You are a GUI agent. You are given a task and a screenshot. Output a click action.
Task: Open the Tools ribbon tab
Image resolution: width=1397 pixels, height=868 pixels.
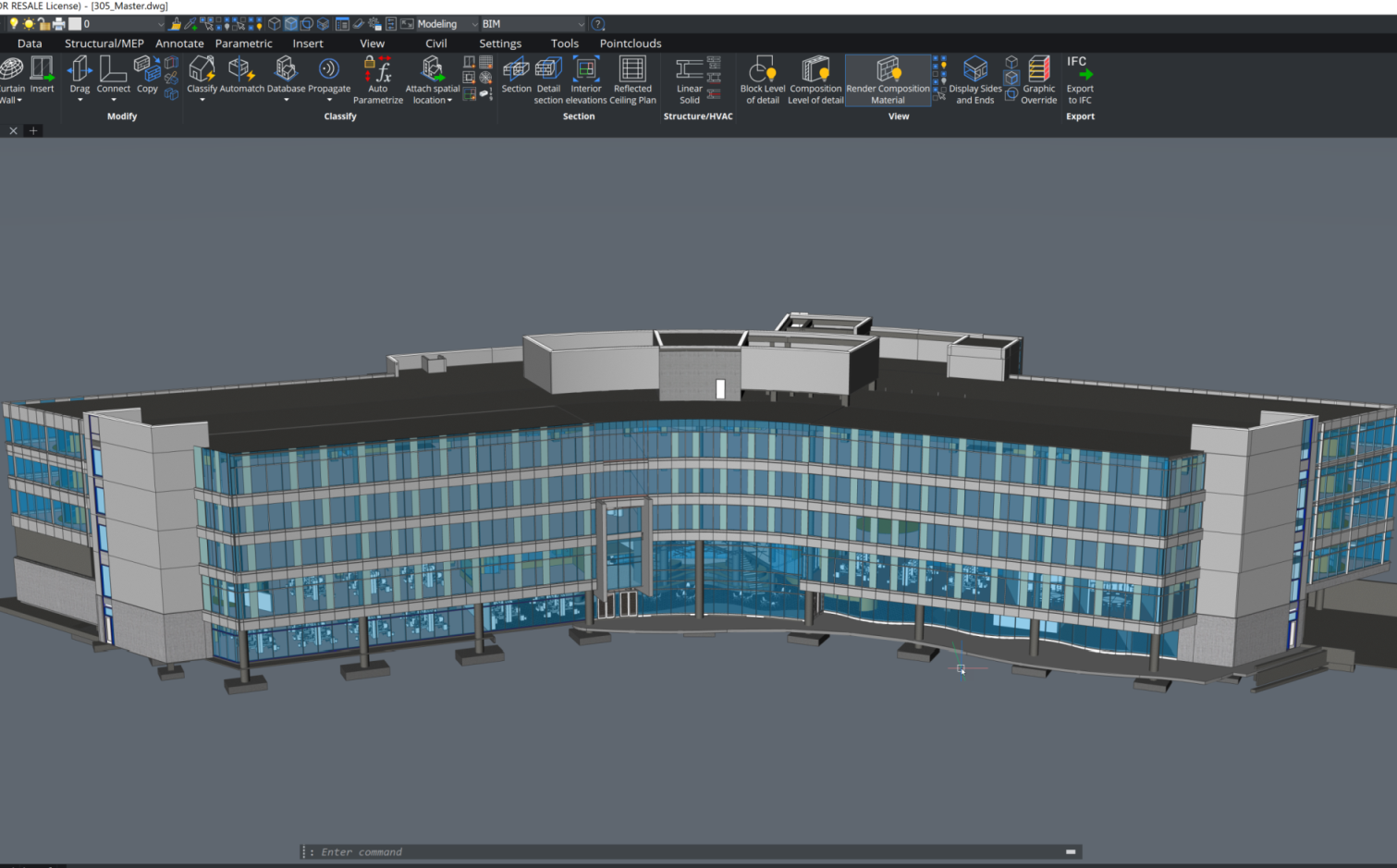[x=565, y=43]
